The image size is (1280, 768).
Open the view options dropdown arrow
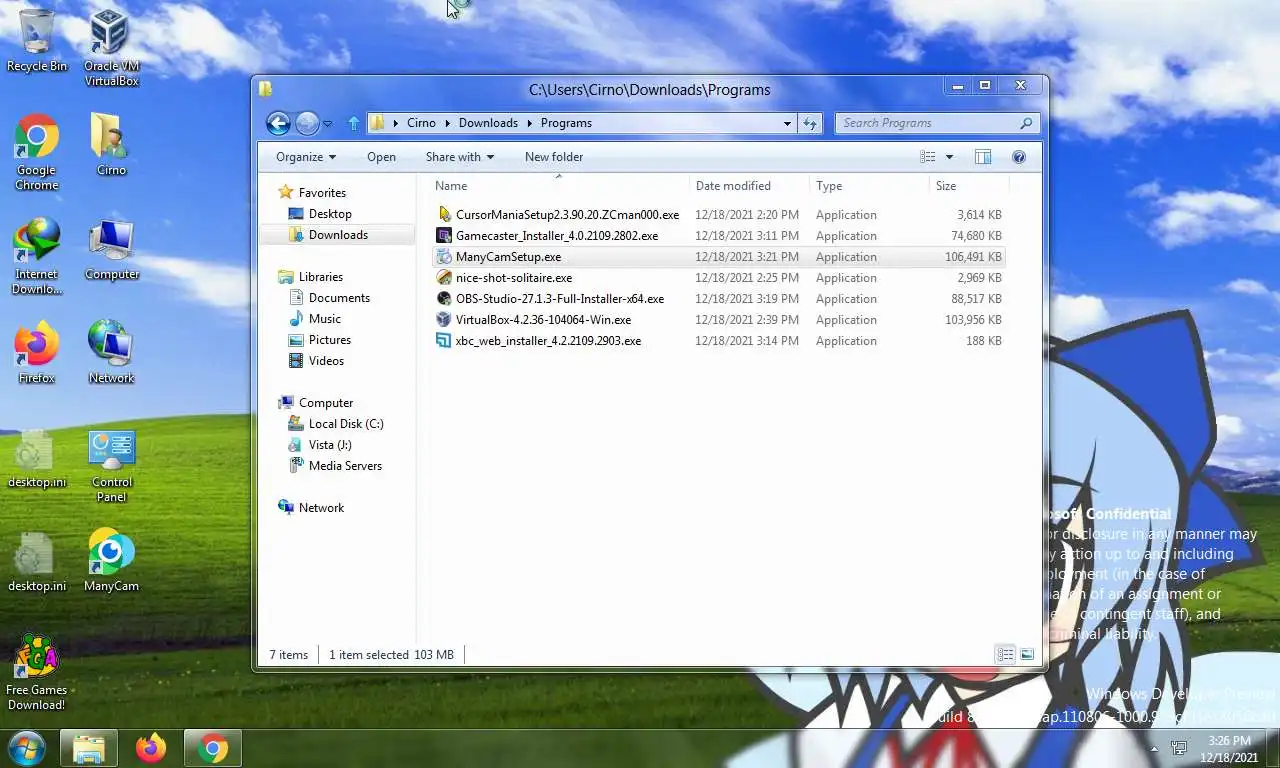949,157
